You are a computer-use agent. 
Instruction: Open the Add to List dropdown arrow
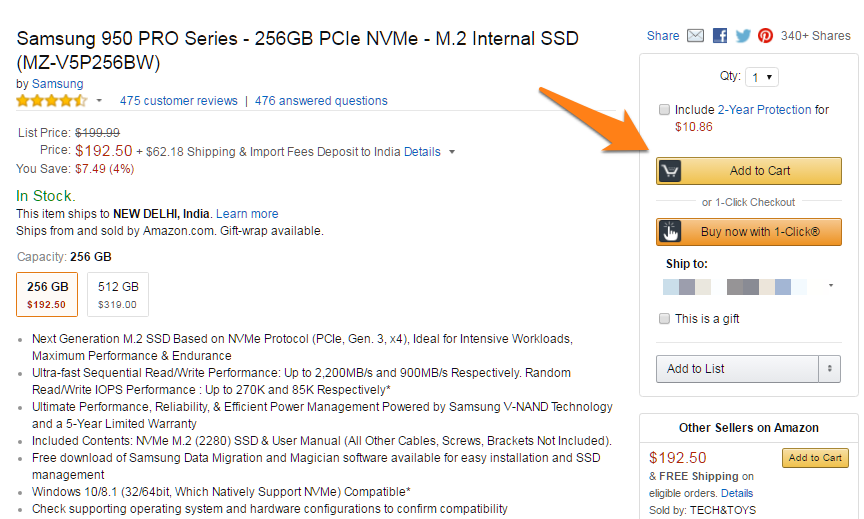click(x=829, y=369)
